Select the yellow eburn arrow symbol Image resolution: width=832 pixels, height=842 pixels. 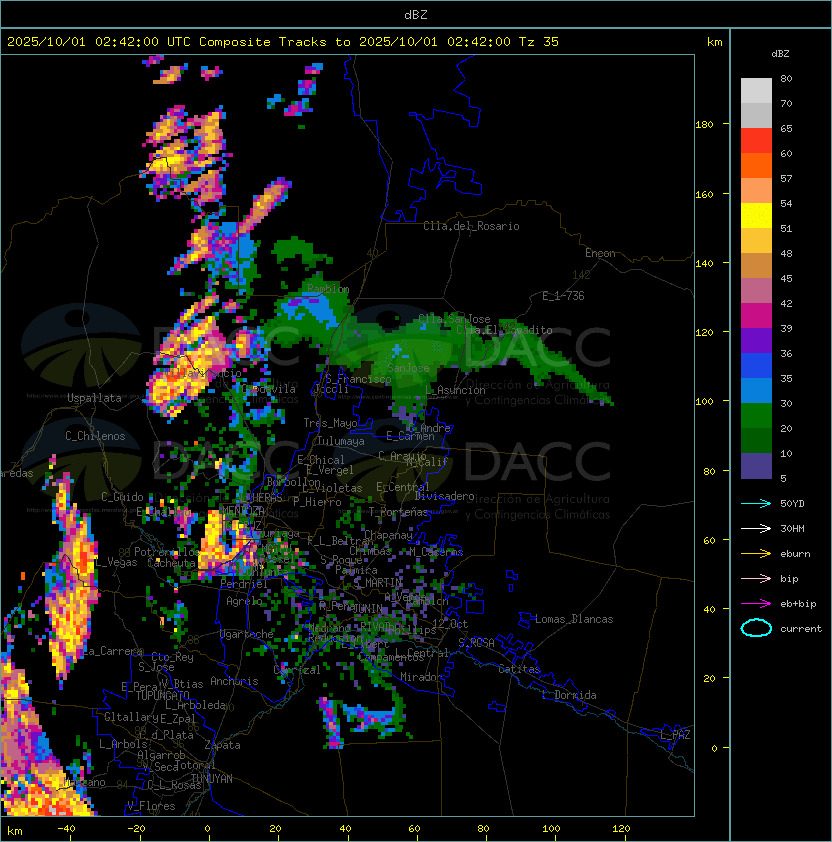pyautogui.click(x=756, y=554)
